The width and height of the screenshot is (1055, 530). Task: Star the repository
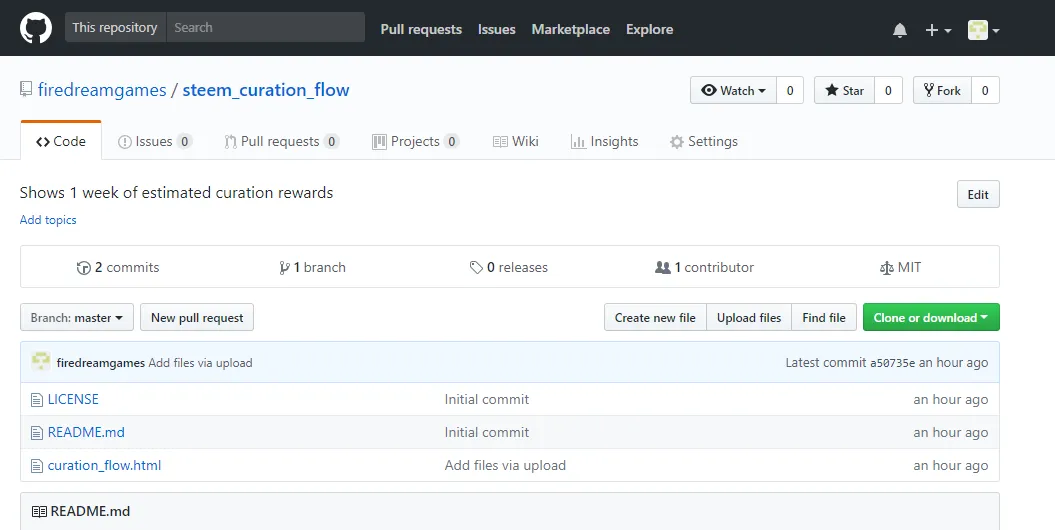844,90
